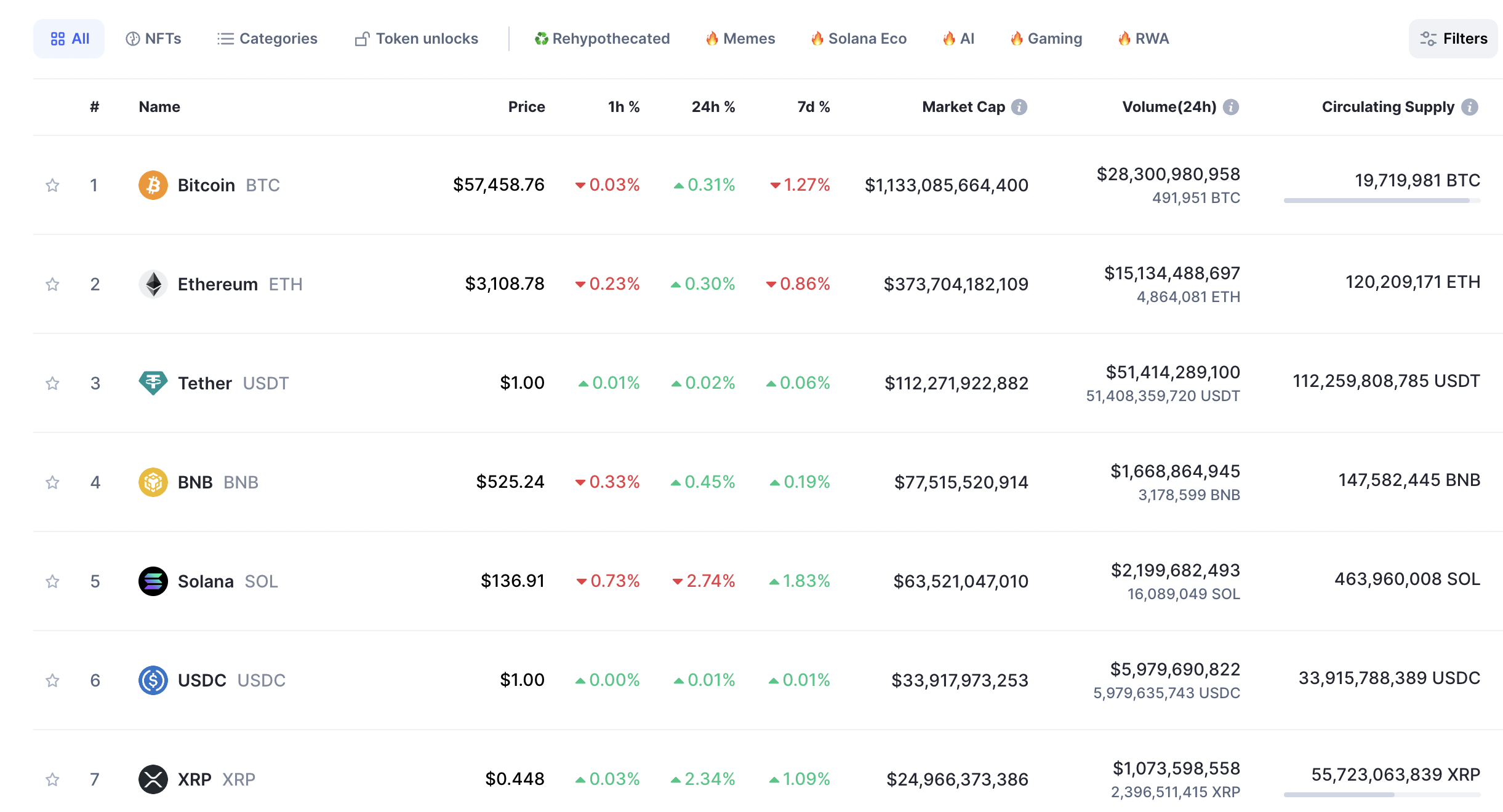Image resolution: width=1503 pixels, height=812 pixels.
Task: Click 120,209,171 ETH circulating supply
Action: 1413,282
